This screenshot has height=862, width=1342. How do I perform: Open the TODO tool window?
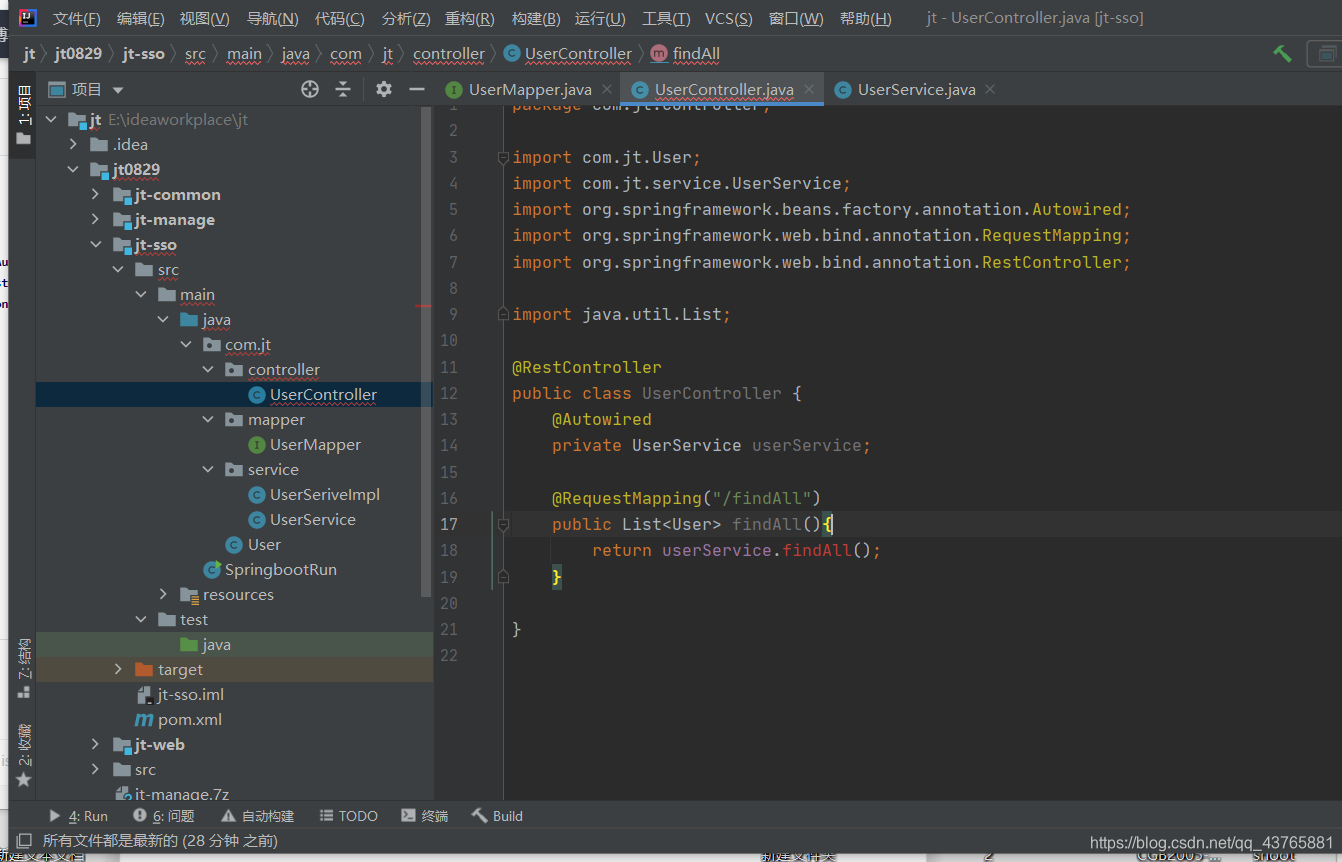[x=348, y=816]
